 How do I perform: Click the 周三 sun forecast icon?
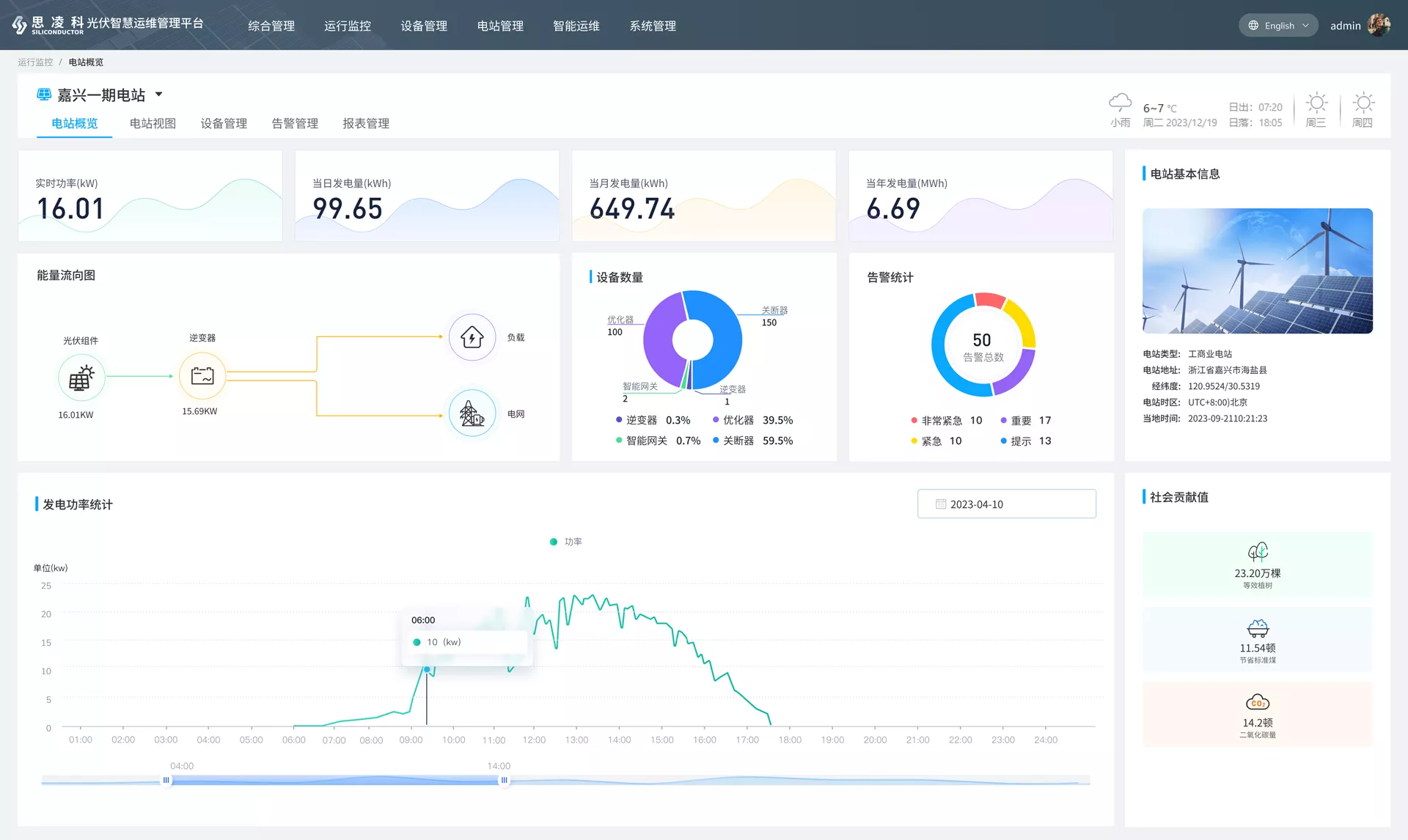[x=1316, y=103]
